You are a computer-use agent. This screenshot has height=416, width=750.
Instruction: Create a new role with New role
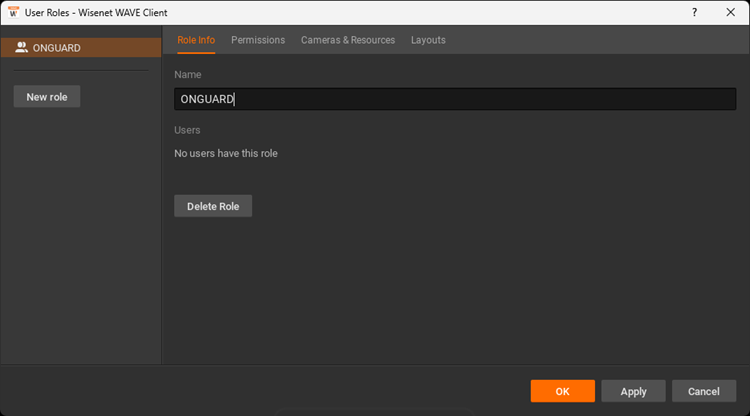47,97
